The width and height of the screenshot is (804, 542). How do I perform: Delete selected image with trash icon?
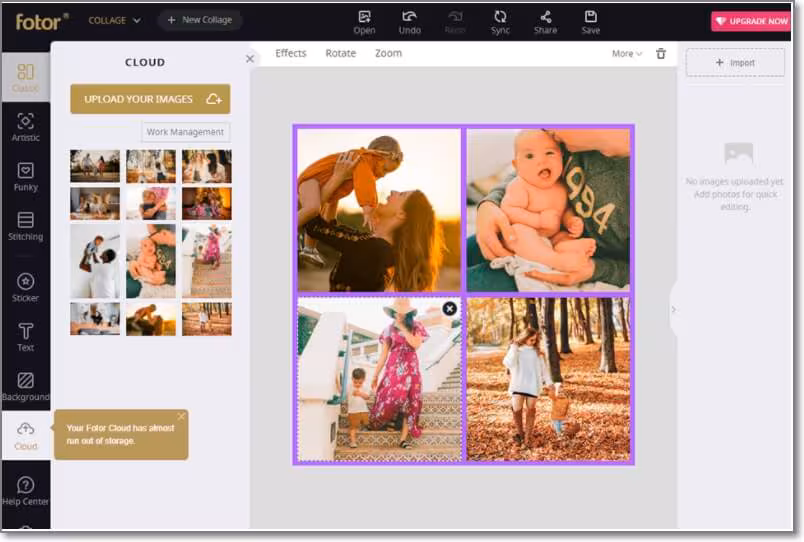point(661,53)
